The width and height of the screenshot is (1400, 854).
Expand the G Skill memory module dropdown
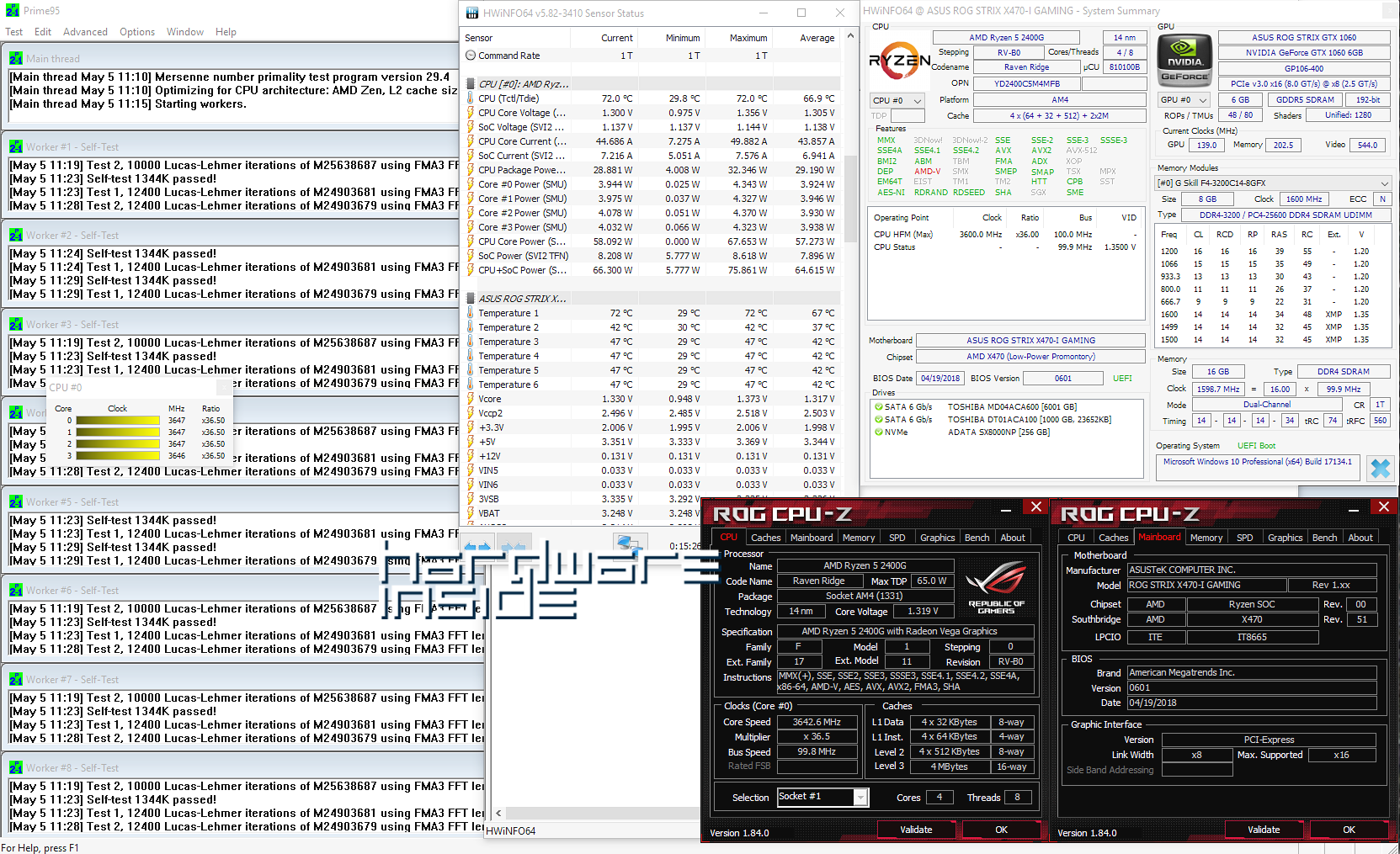(x=1273, y=183)
